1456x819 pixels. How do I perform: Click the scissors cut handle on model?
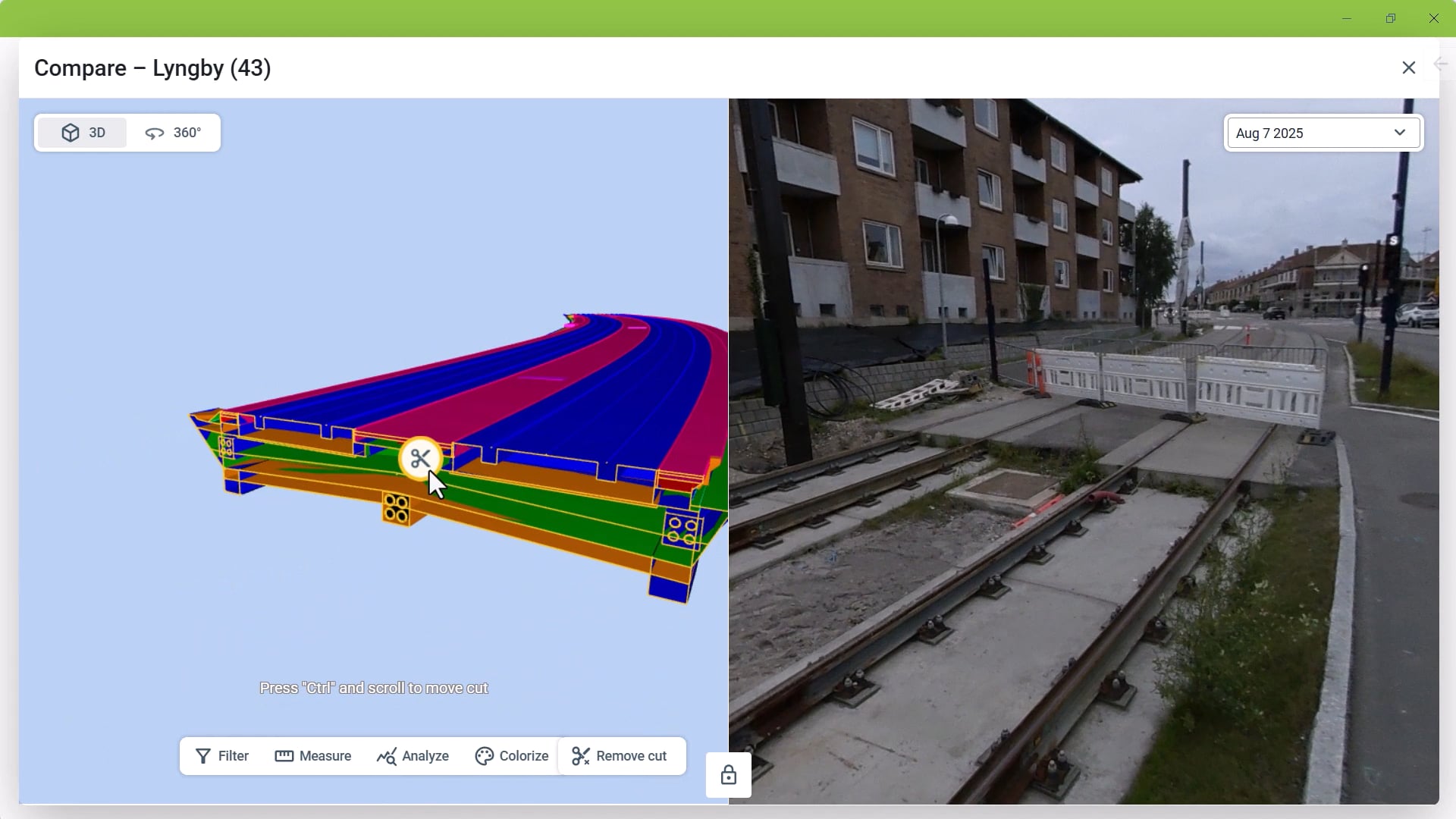click(420, 459)
